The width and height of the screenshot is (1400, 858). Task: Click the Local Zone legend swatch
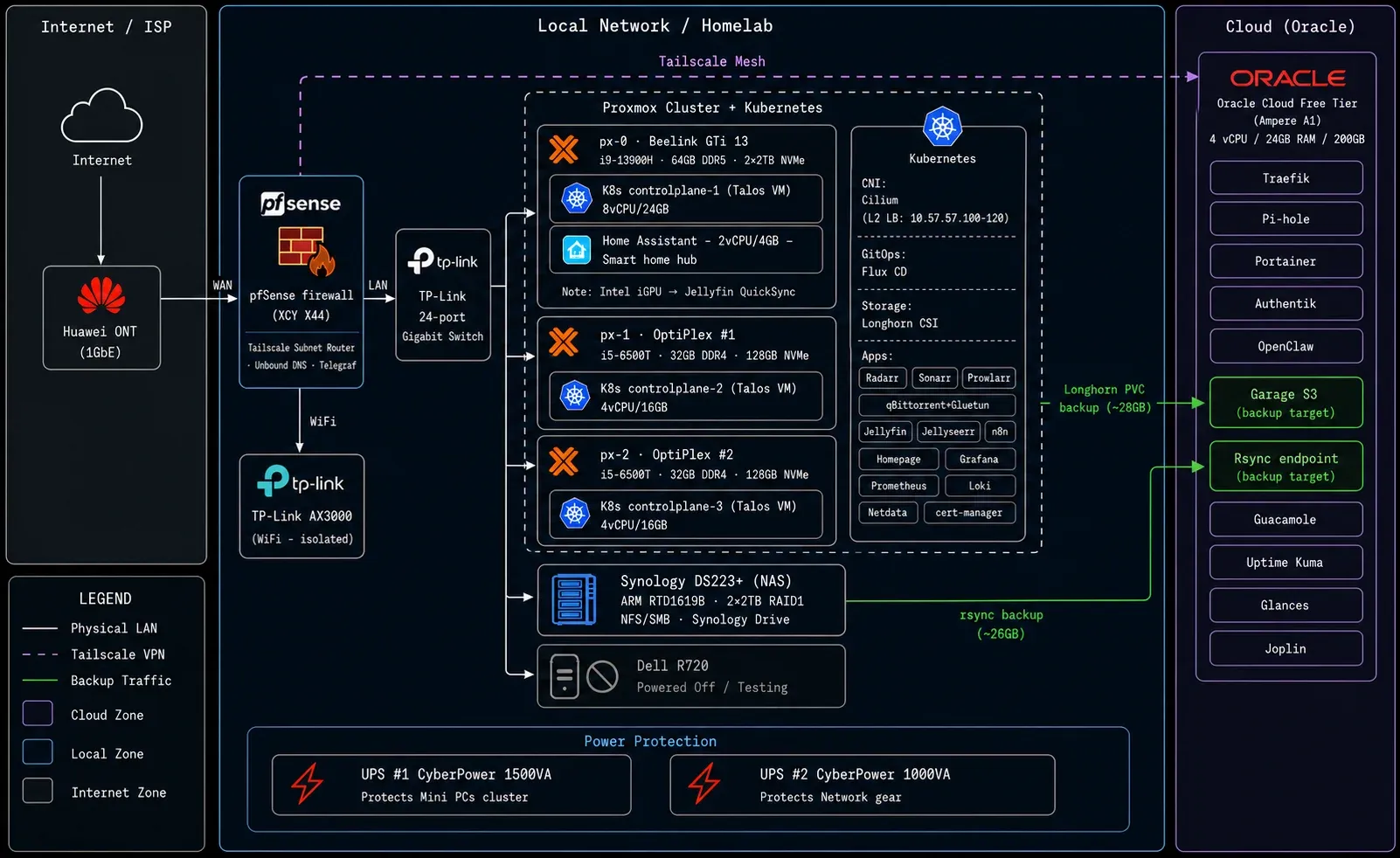click(38, 751)
